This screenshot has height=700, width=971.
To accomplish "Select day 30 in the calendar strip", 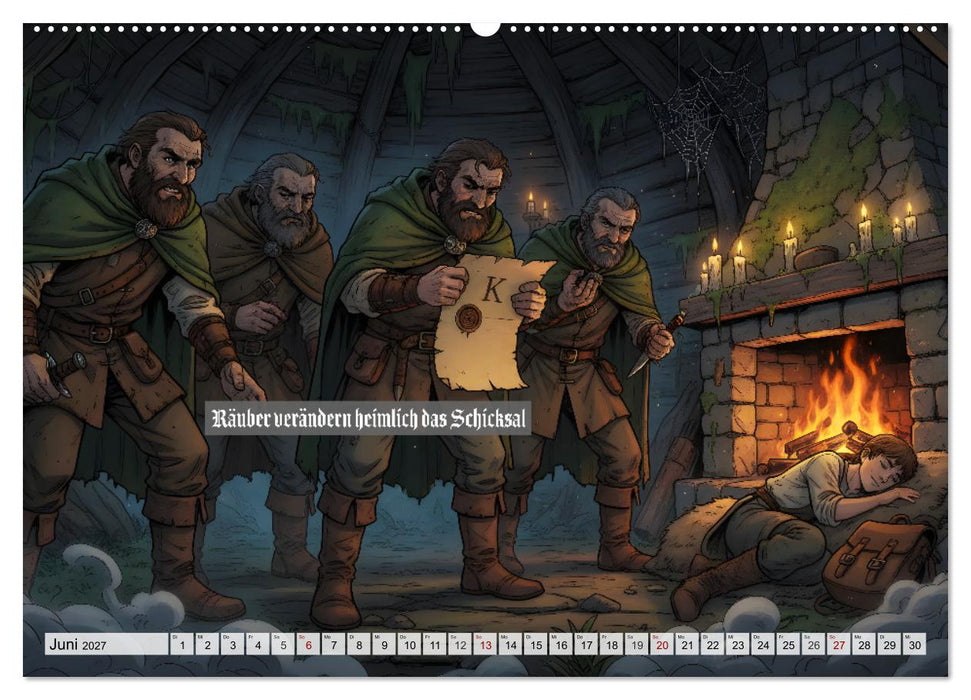I will [x=915, y=644].
